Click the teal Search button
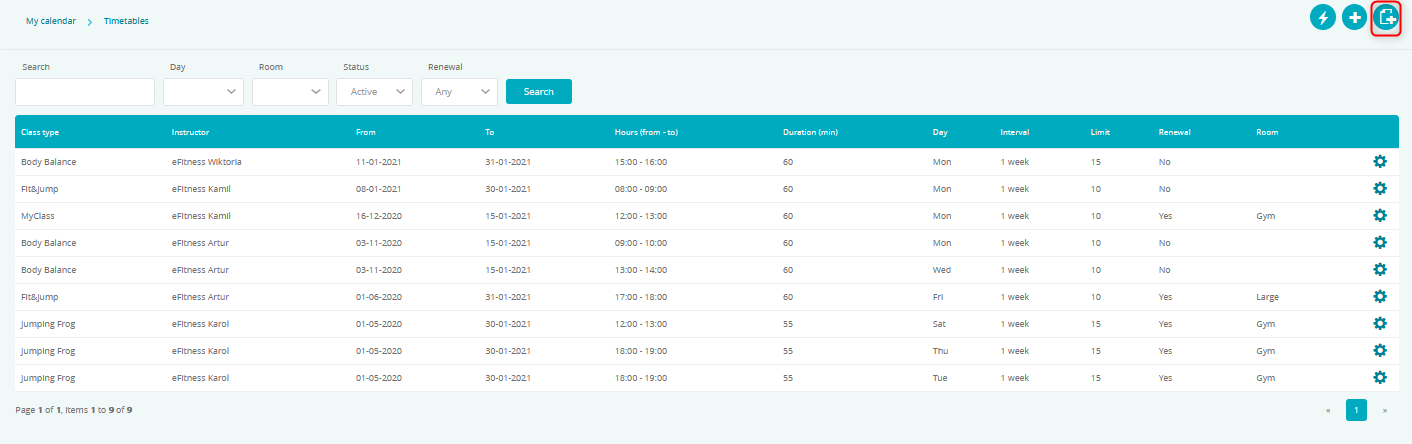 539,92
